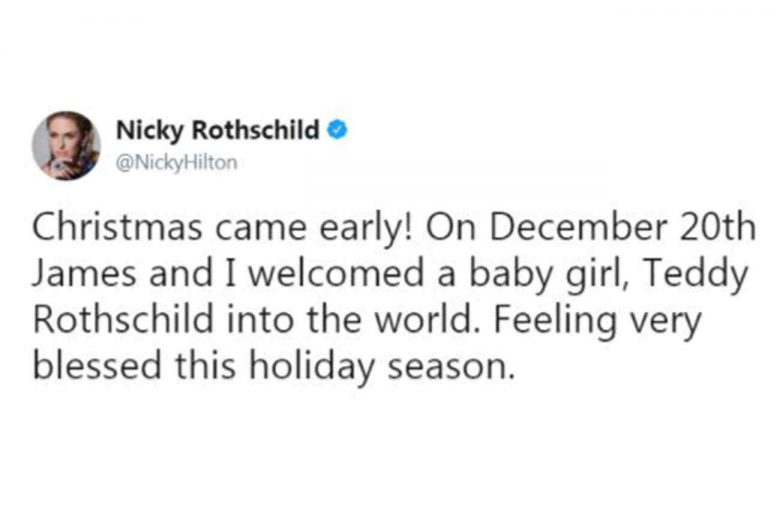
Task: Click the Nicky Rothschild display name
Action: pos(218,130)
